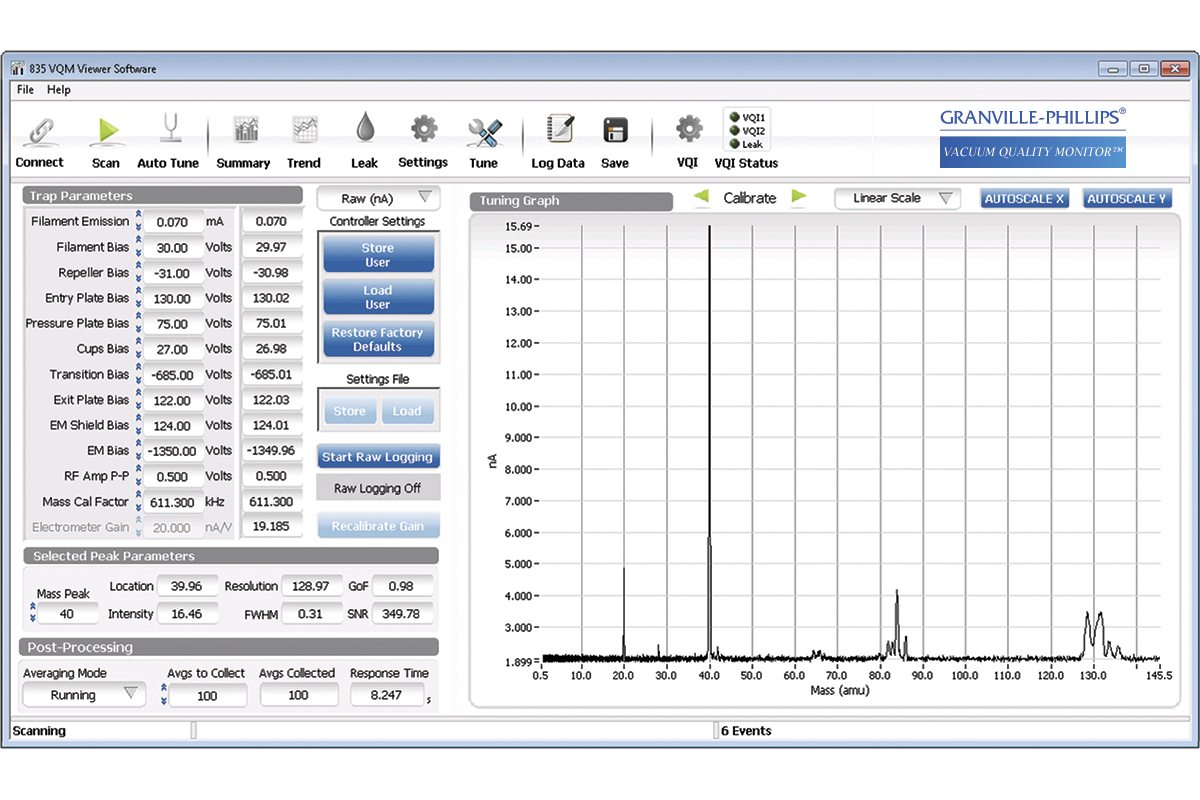Open the Averaging Mode dropdown
Viewport: 1200px width, 800px height.
pos(84,694)
